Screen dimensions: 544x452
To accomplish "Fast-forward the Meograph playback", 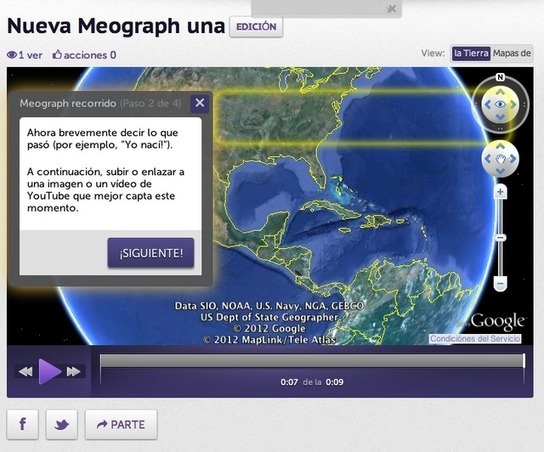I will (74, 372).
